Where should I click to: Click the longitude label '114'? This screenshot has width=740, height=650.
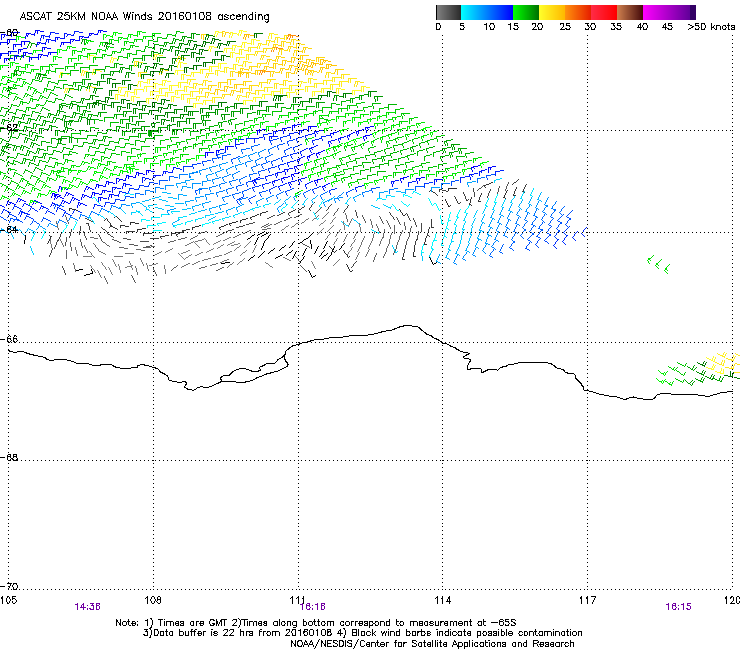tap(443, 599)
